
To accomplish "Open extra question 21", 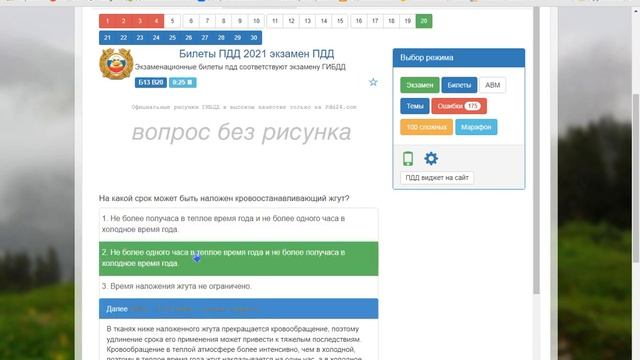I will tap(107, 38).
